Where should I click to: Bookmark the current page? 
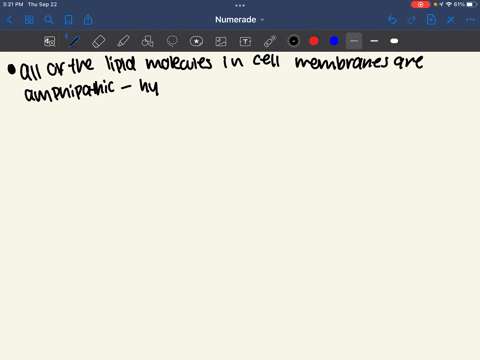68,20
